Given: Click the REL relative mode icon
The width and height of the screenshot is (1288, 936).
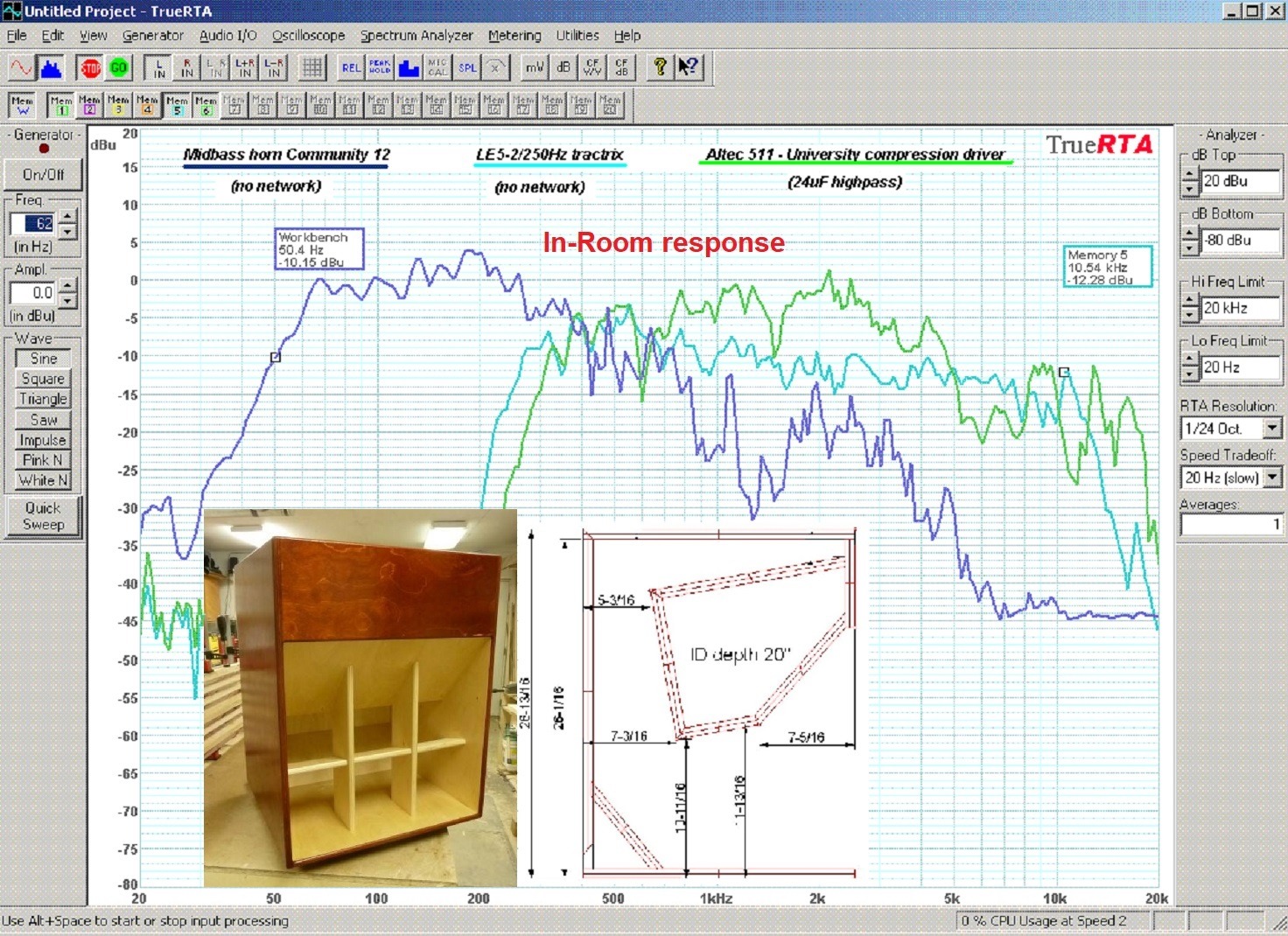Looking at the screenshot, I should pos(351,67).
